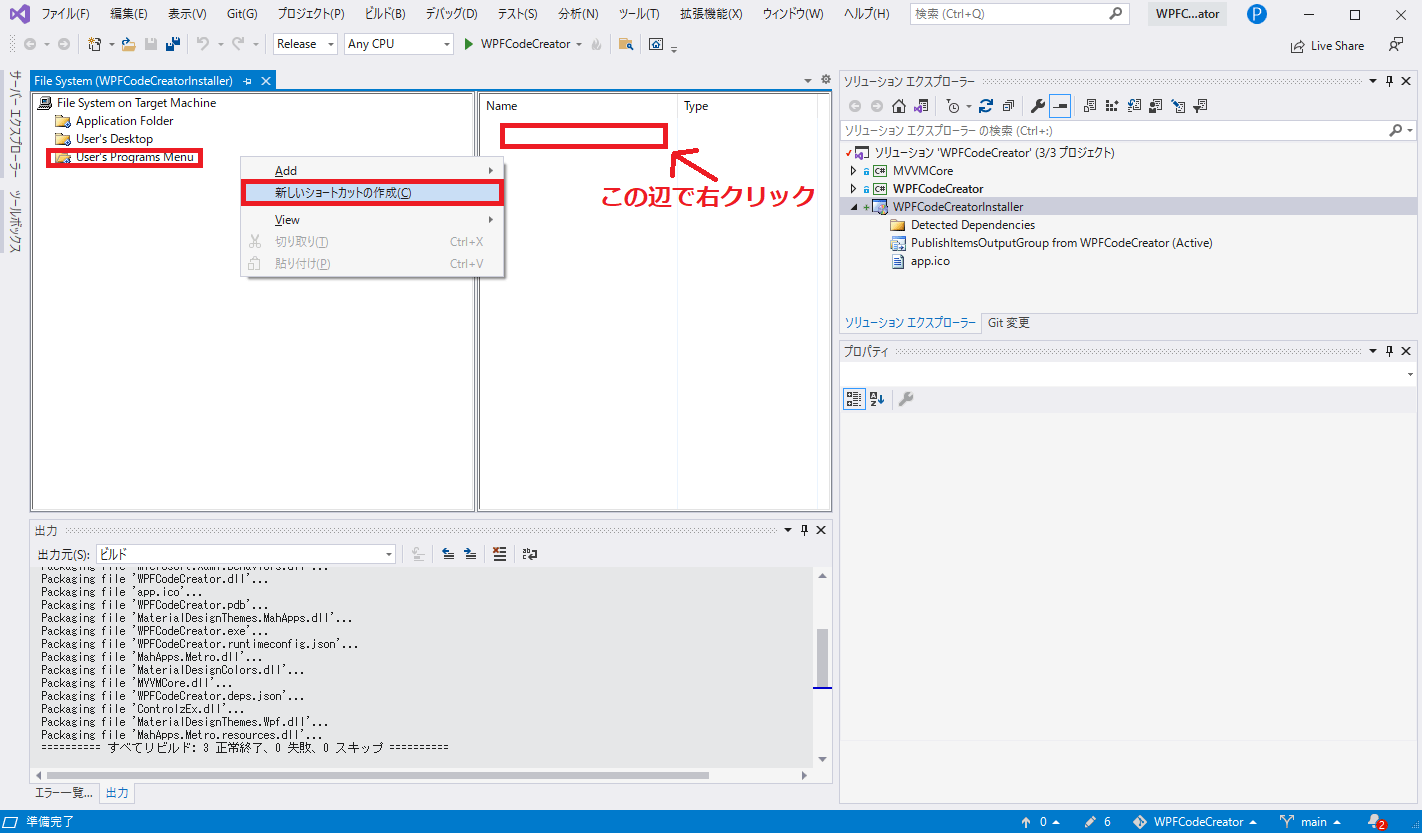Open File System Editor icon in Solution Explorer

[1090, 106]
